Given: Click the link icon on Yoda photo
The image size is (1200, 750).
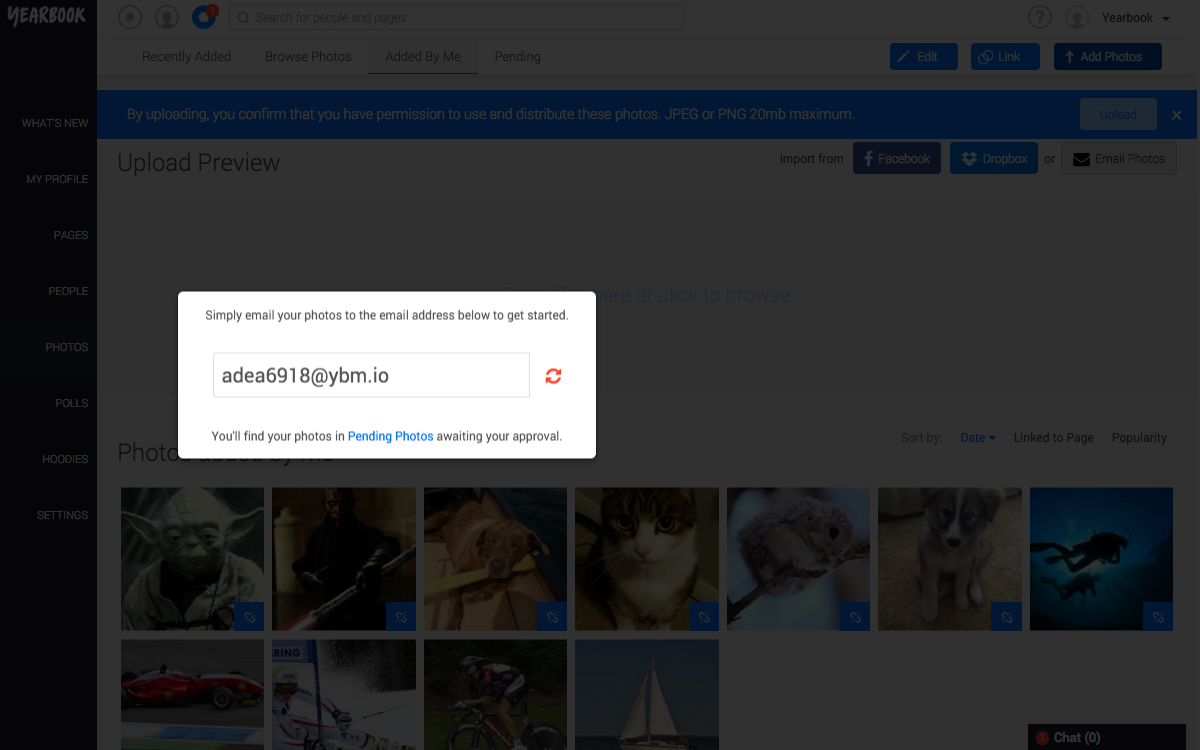Looking at the screenshot, I should pos(250,617).
